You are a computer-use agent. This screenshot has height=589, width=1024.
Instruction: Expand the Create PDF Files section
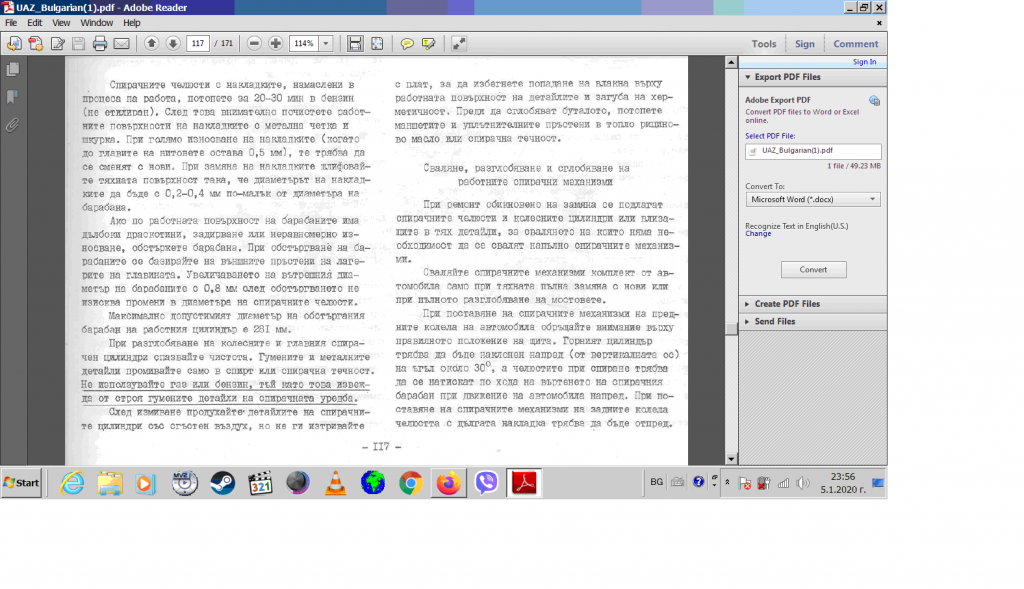click(x=788, y=304)
